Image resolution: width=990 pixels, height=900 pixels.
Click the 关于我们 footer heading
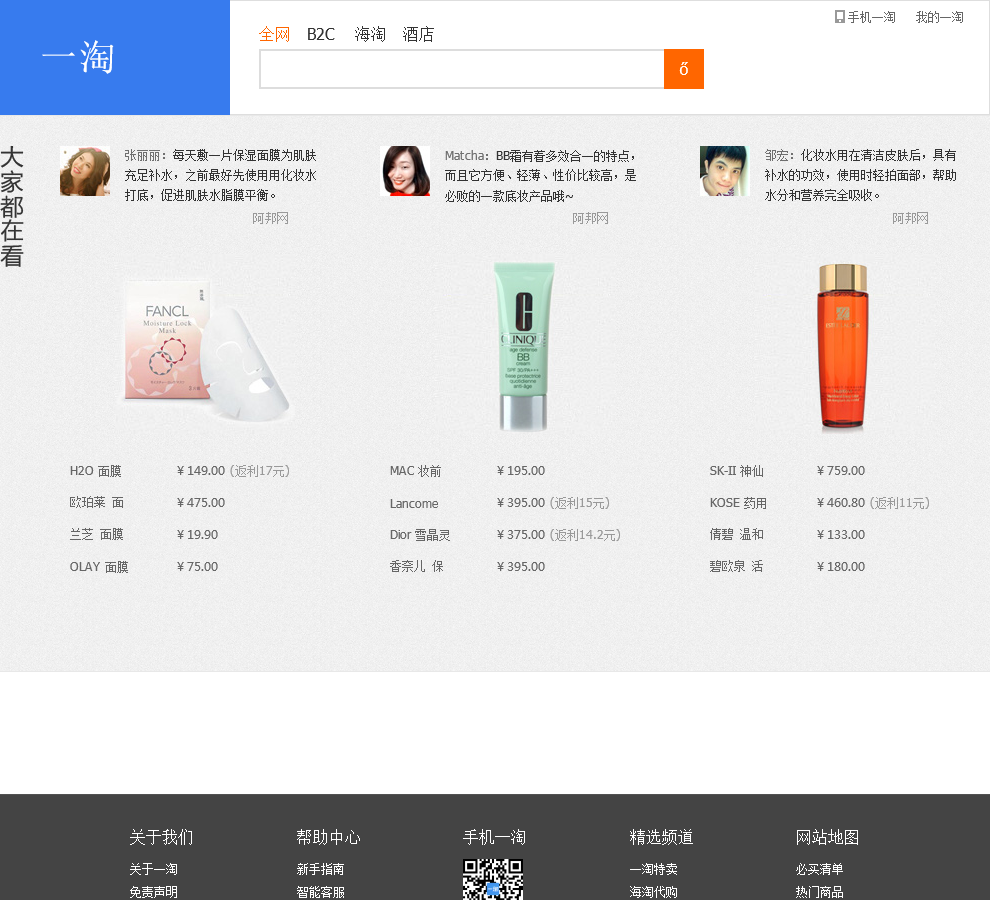(x=161, y=837)
